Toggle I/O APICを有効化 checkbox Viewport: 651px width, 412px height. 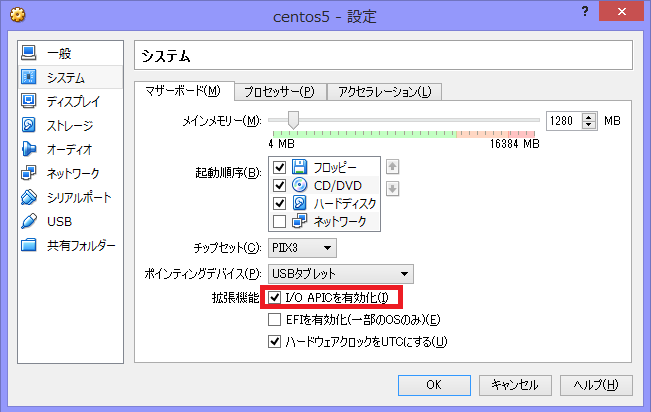coord(274,297)
